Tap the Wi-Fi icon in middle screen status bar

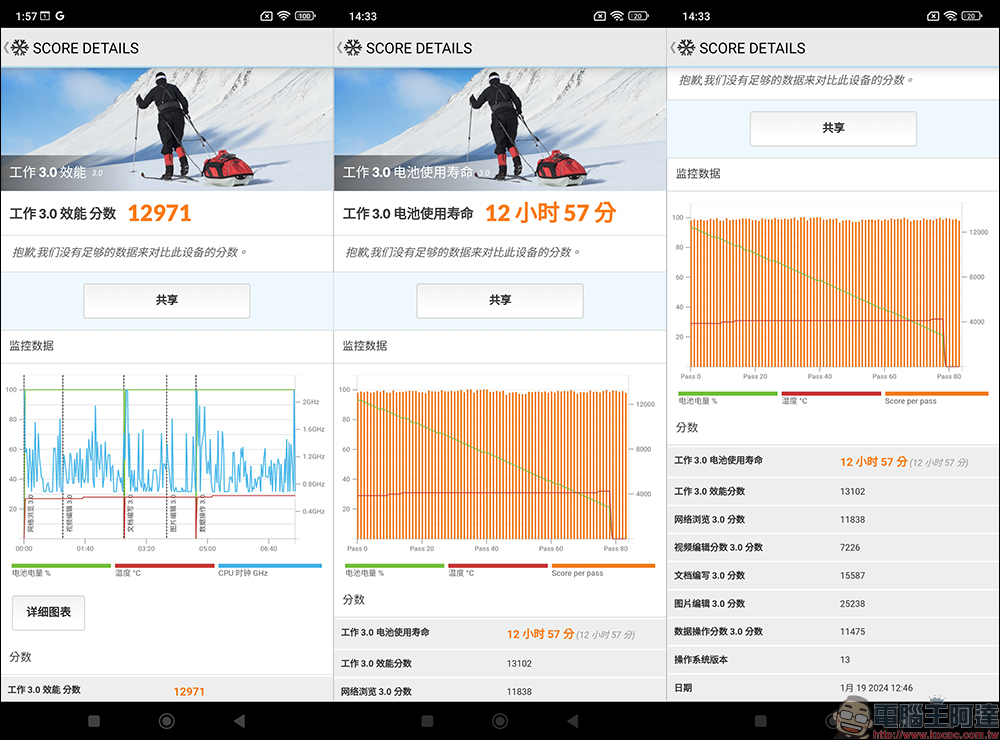617,16
